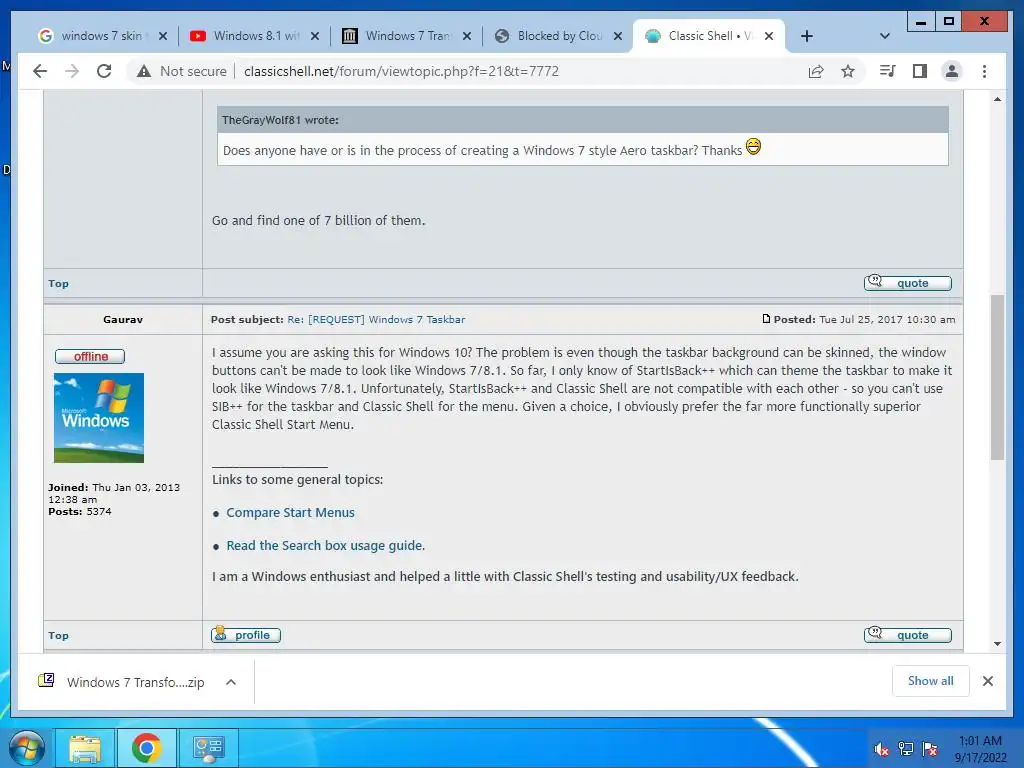The image size is (1024, 768).
Task: Open the downloaded Windows 7 Transfo zip file
Action: click(121, 682)
